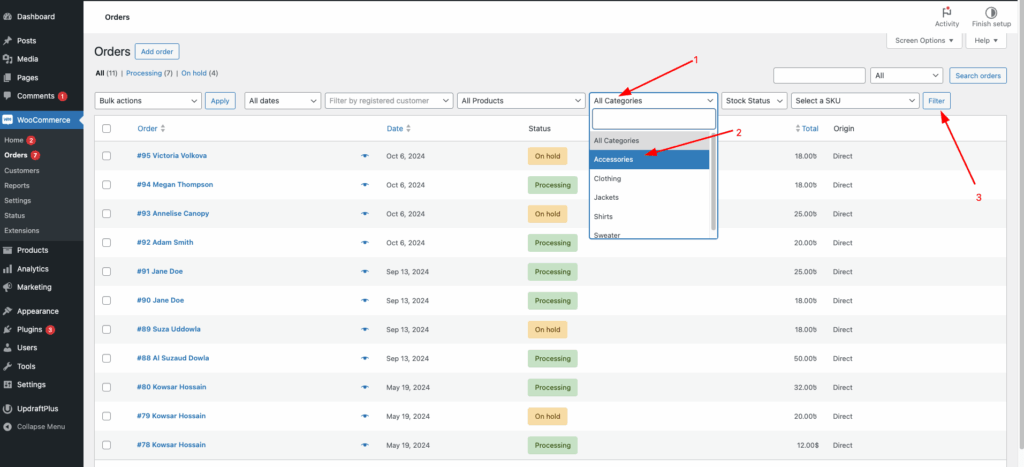Check the box for order #93 Annelise Canopy
The image size is (1024, 467).
(x=106, y=214)
